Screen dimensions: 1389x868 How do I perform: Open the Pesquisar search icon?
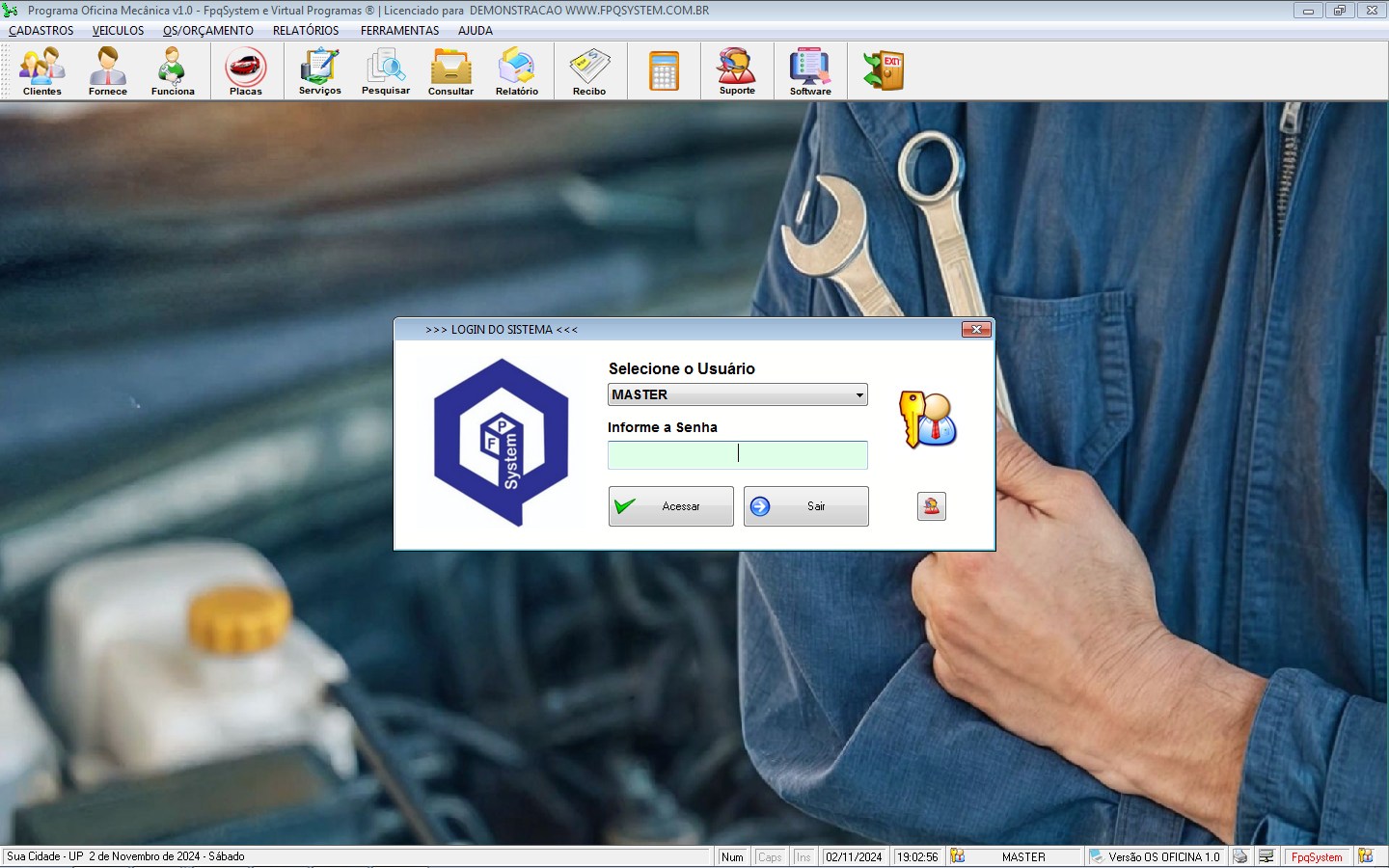click(386, 71)
